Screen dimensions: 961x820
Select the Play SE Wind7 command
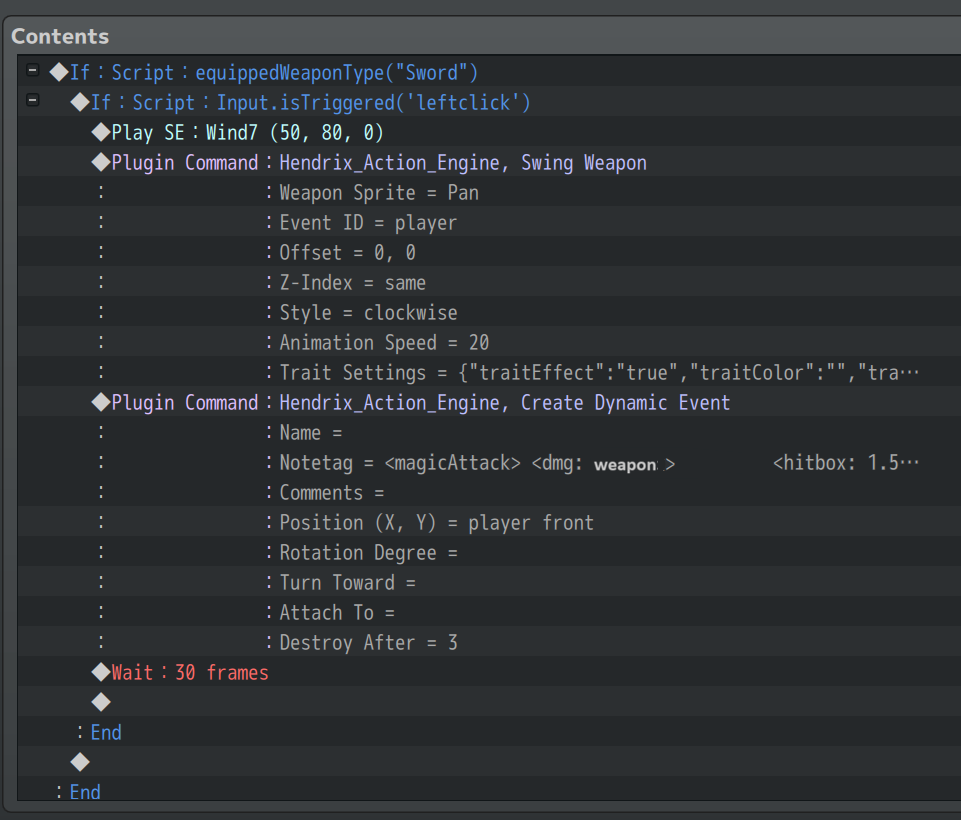pos(489,132)
